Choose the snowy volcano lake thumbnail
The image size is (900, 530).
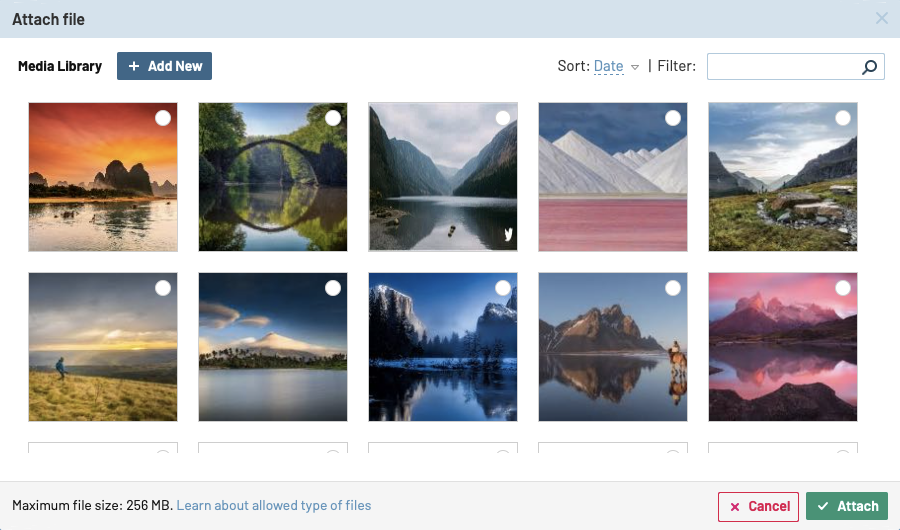[x=272, y=347]
